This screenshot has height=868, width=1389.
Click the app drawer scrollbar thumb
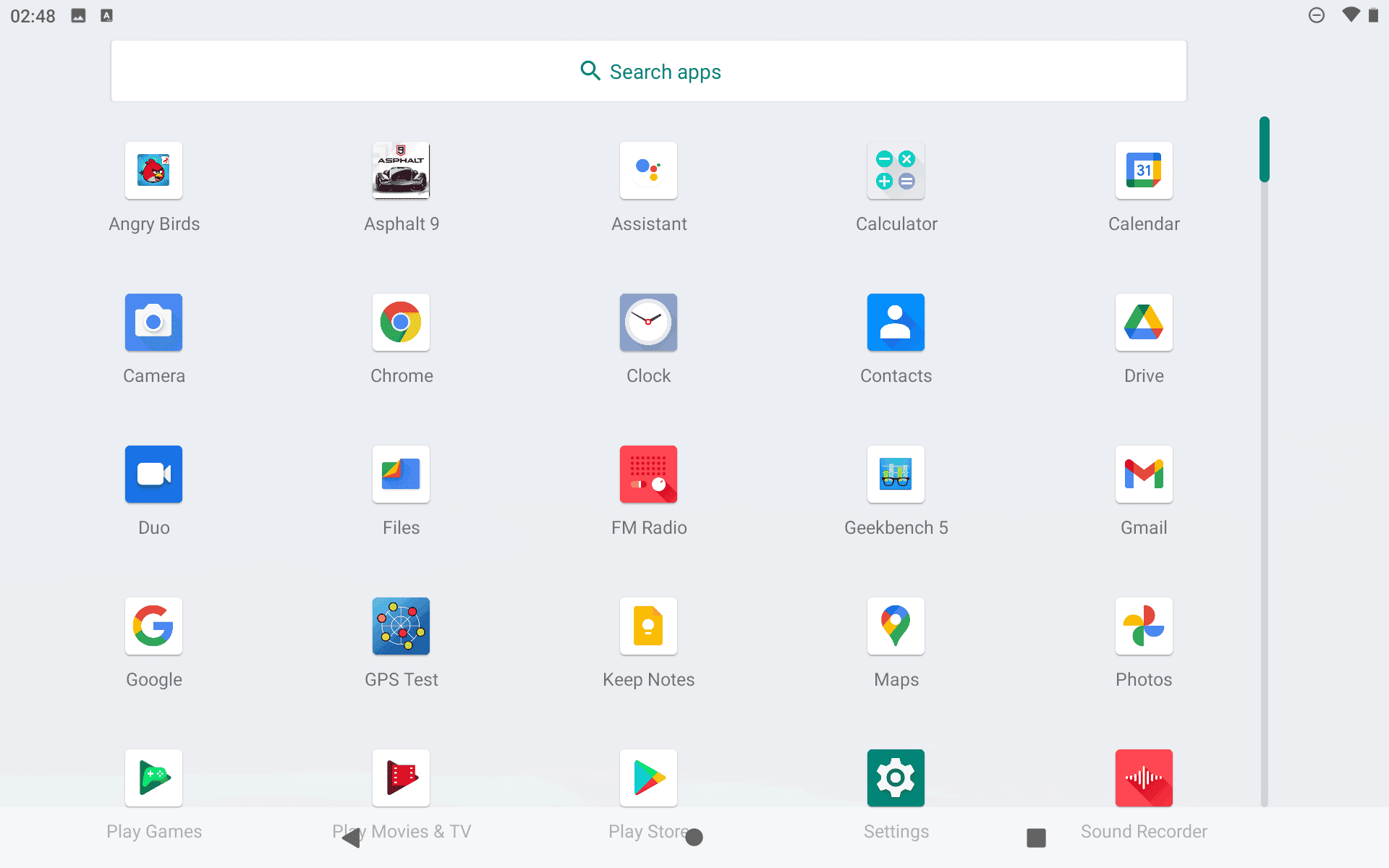pos(1265,149)
